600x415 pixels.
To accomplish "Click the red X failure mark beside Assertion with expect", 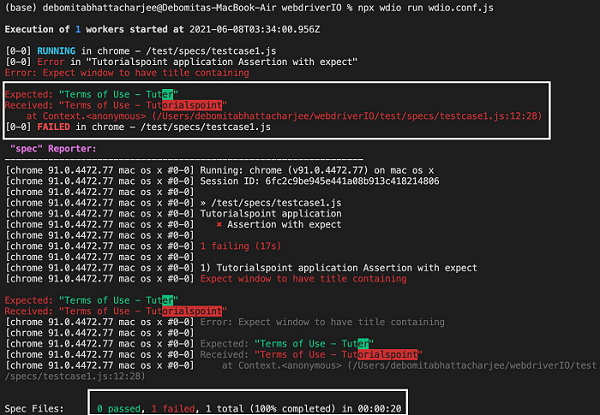I will (219, 225).
